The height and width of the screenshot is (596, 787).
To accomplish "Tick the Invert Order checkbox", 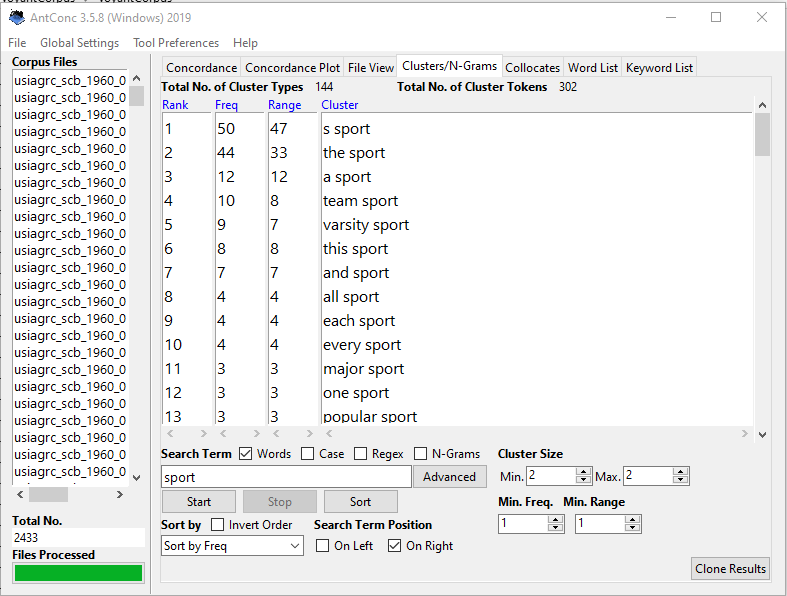I will click(218, 525).
